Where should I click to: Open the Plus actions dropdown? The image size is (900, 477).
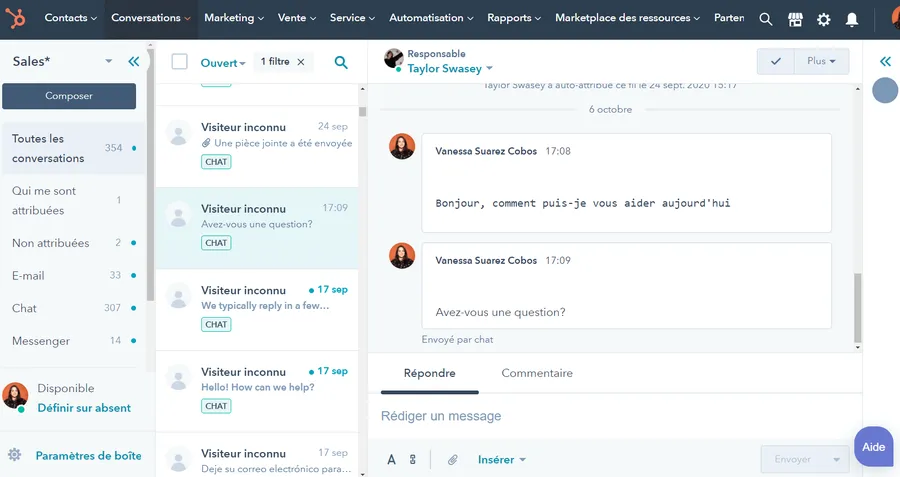[821, 61]
